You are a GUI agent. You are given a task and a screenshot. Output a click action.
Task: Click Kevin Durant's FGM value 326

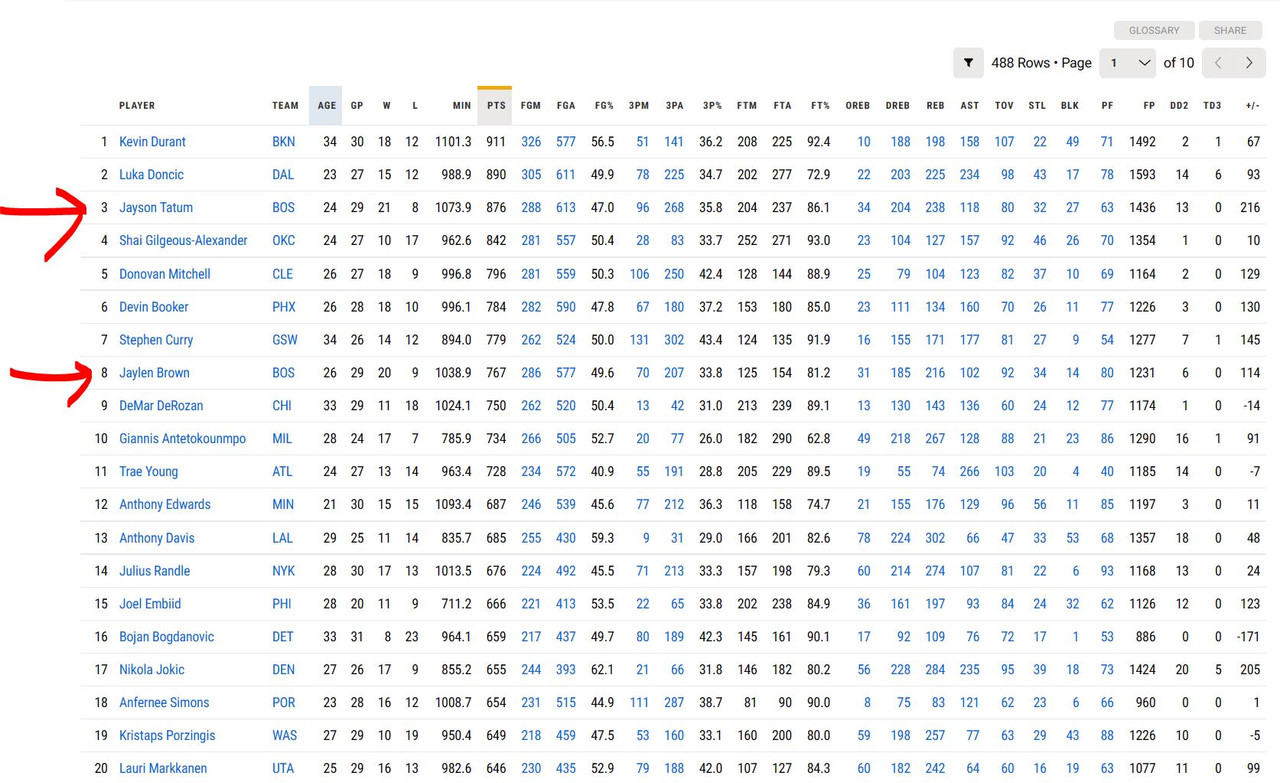click(531, 142)
